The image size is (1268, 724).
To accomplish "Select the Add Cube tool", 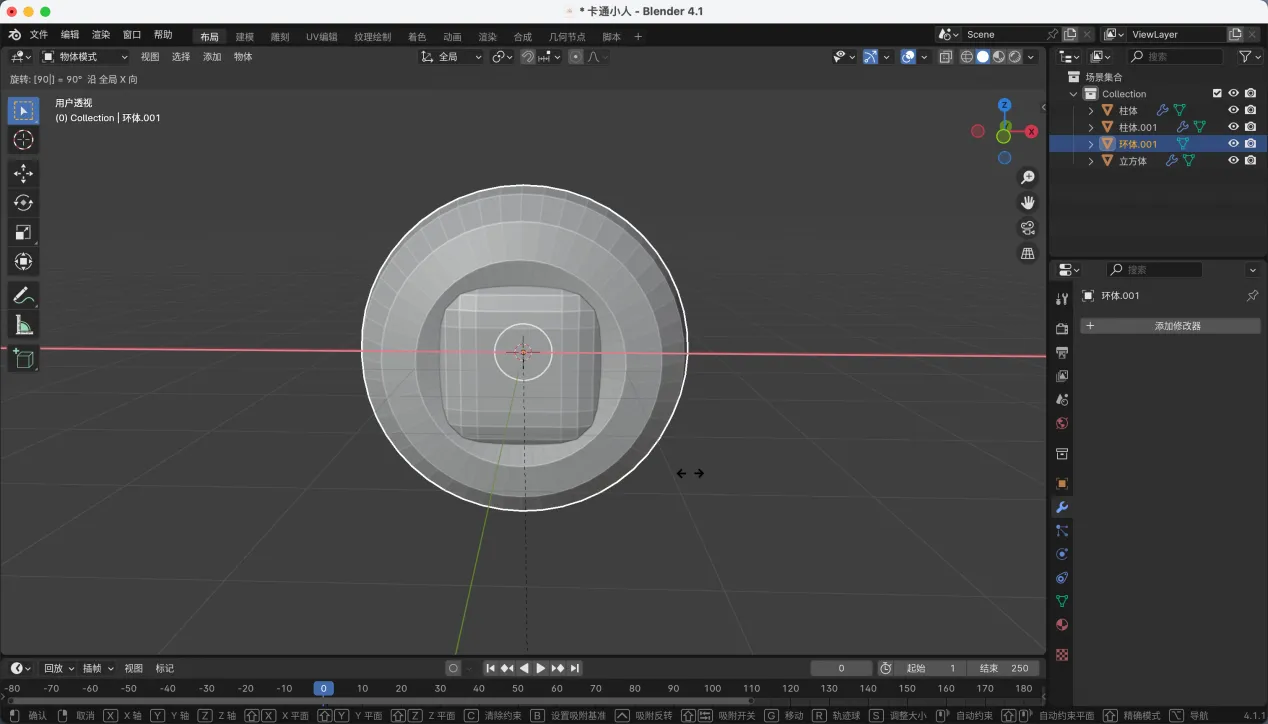I will point(23,358).
